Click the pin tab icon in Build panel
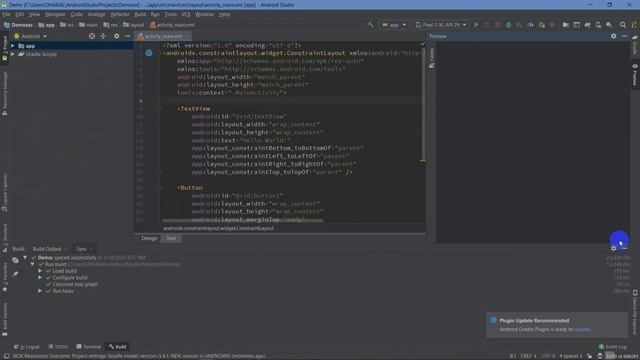 click(x=15, y=274)
